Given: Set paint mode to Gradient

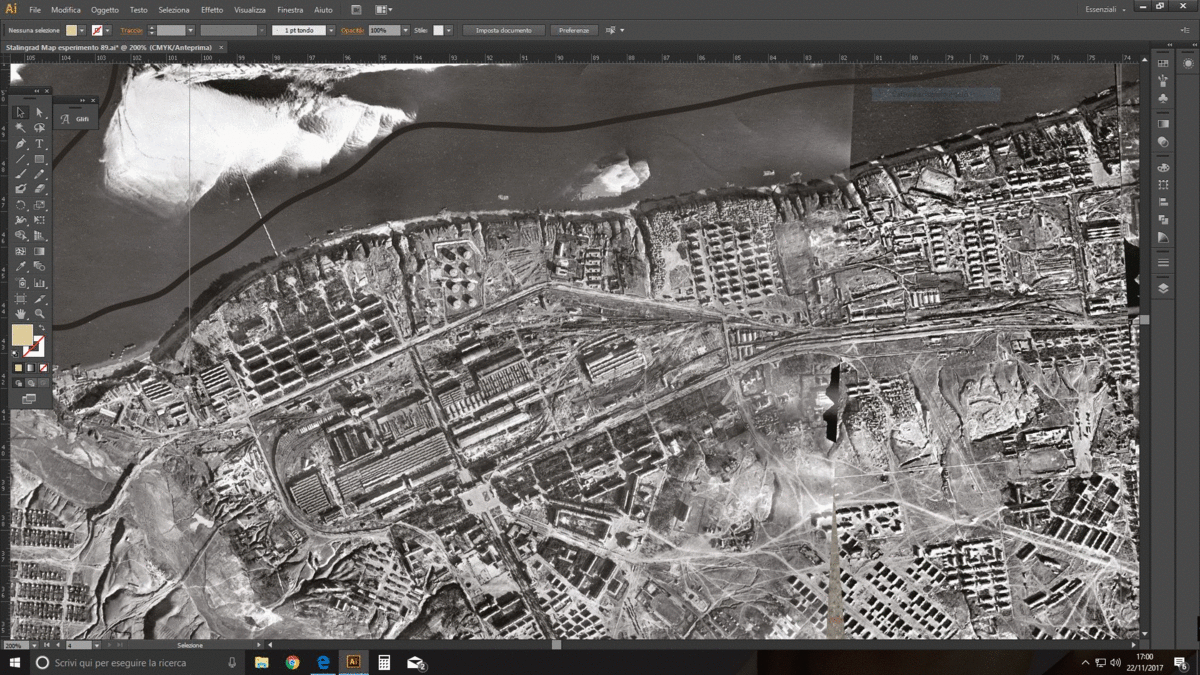Looking at the screenshot, I should coord(30,368).
